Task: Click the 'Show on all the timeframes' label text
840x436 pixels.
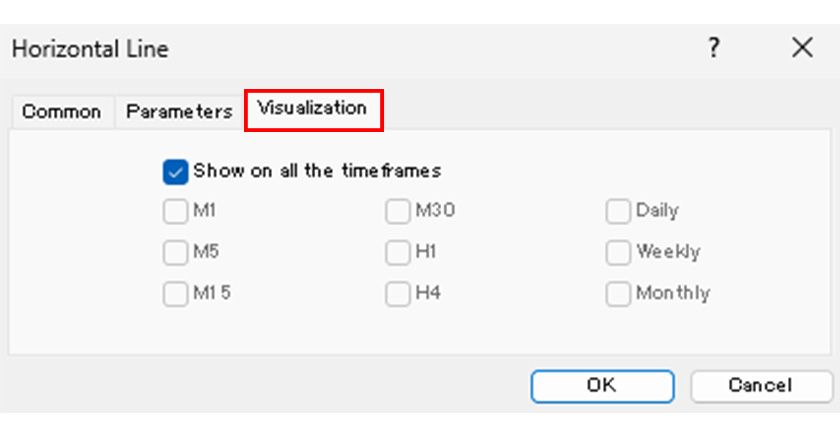Action: pyautogui.click(x=317, y=171)
